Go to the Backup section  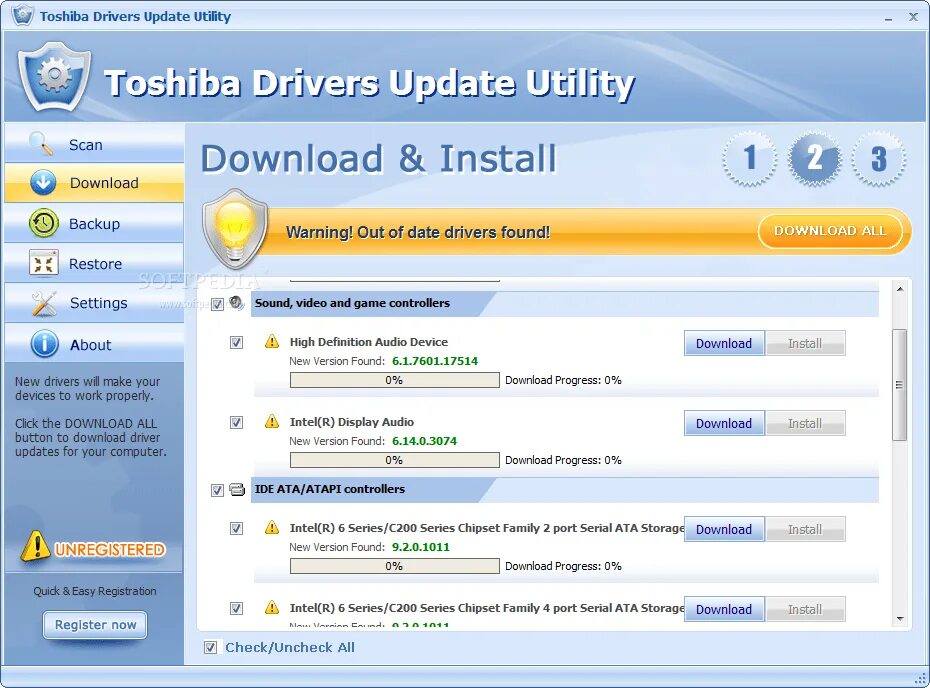click(x=94, y=224)
